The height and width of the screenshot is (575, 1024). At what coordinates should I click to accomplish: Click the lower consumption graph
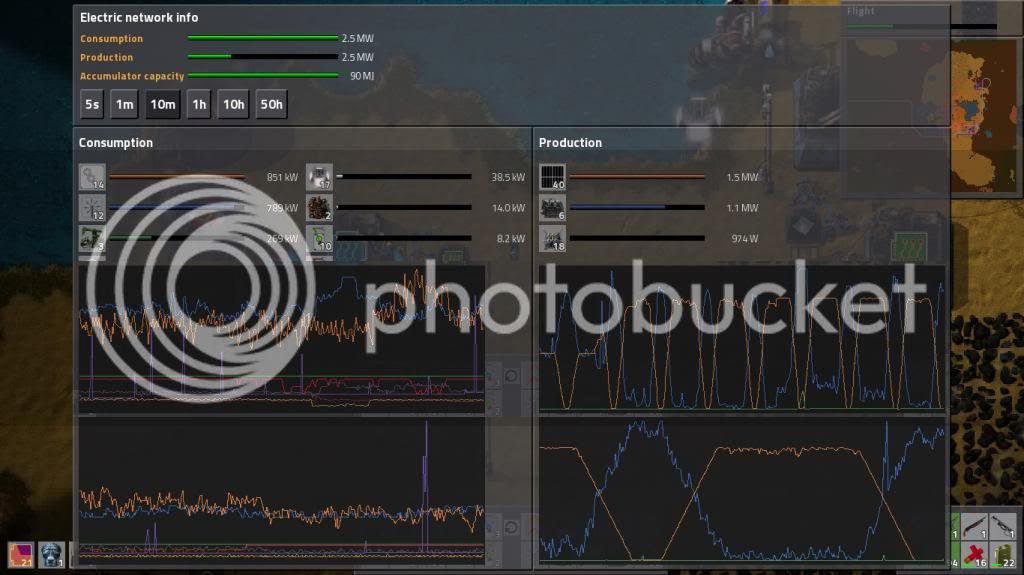coord(281,491)
